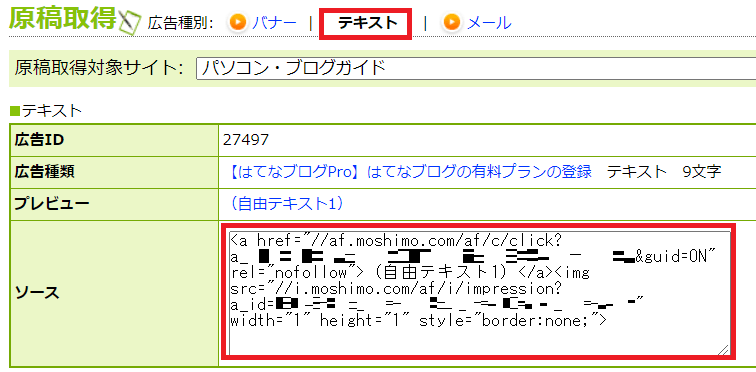Click the 広告ID row label
The image size is (756, 372).
[40, 140]
